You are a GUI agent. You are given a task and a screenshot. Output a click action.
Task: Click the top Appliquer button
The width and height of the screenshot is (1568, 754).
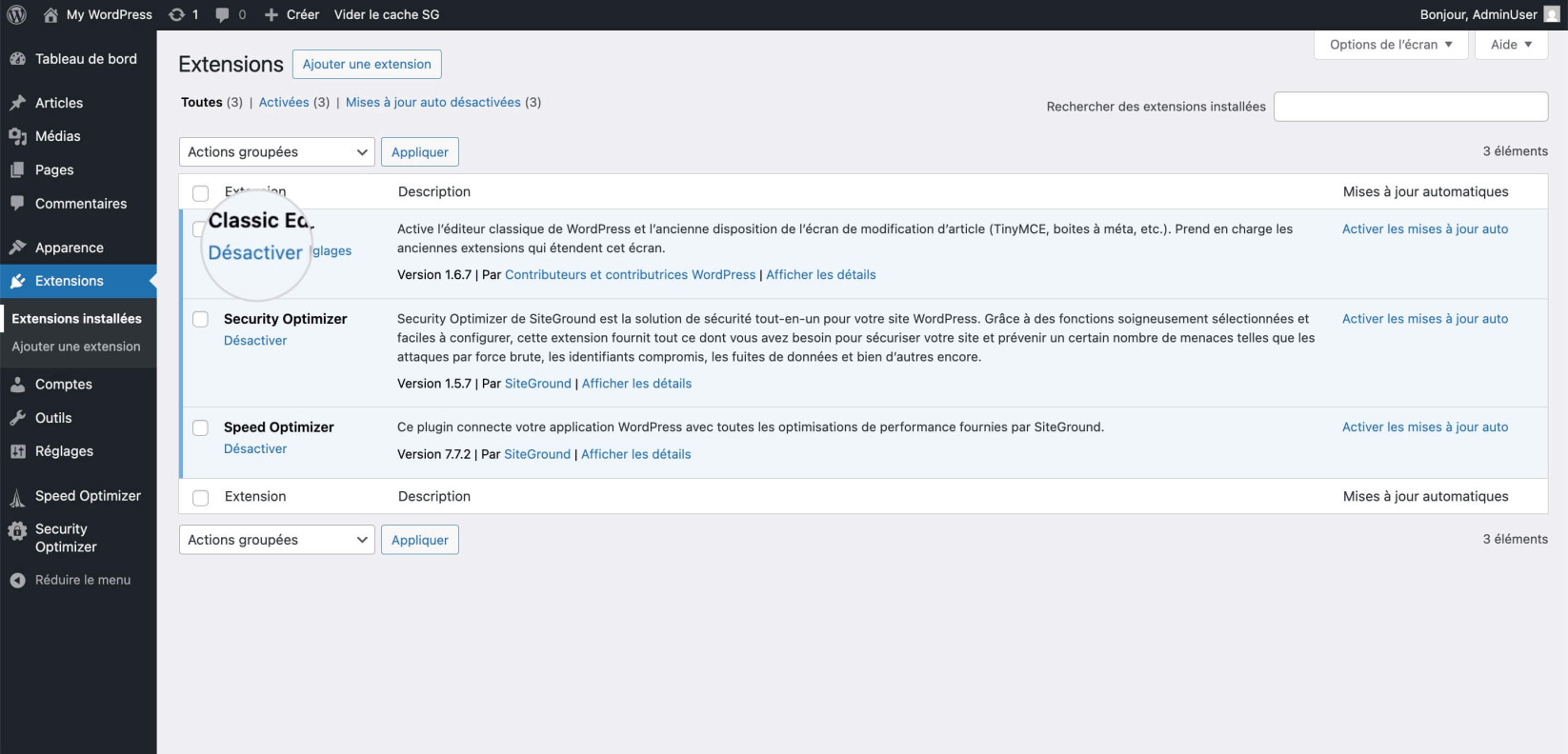pyautogui.click(x=420, y=152)
